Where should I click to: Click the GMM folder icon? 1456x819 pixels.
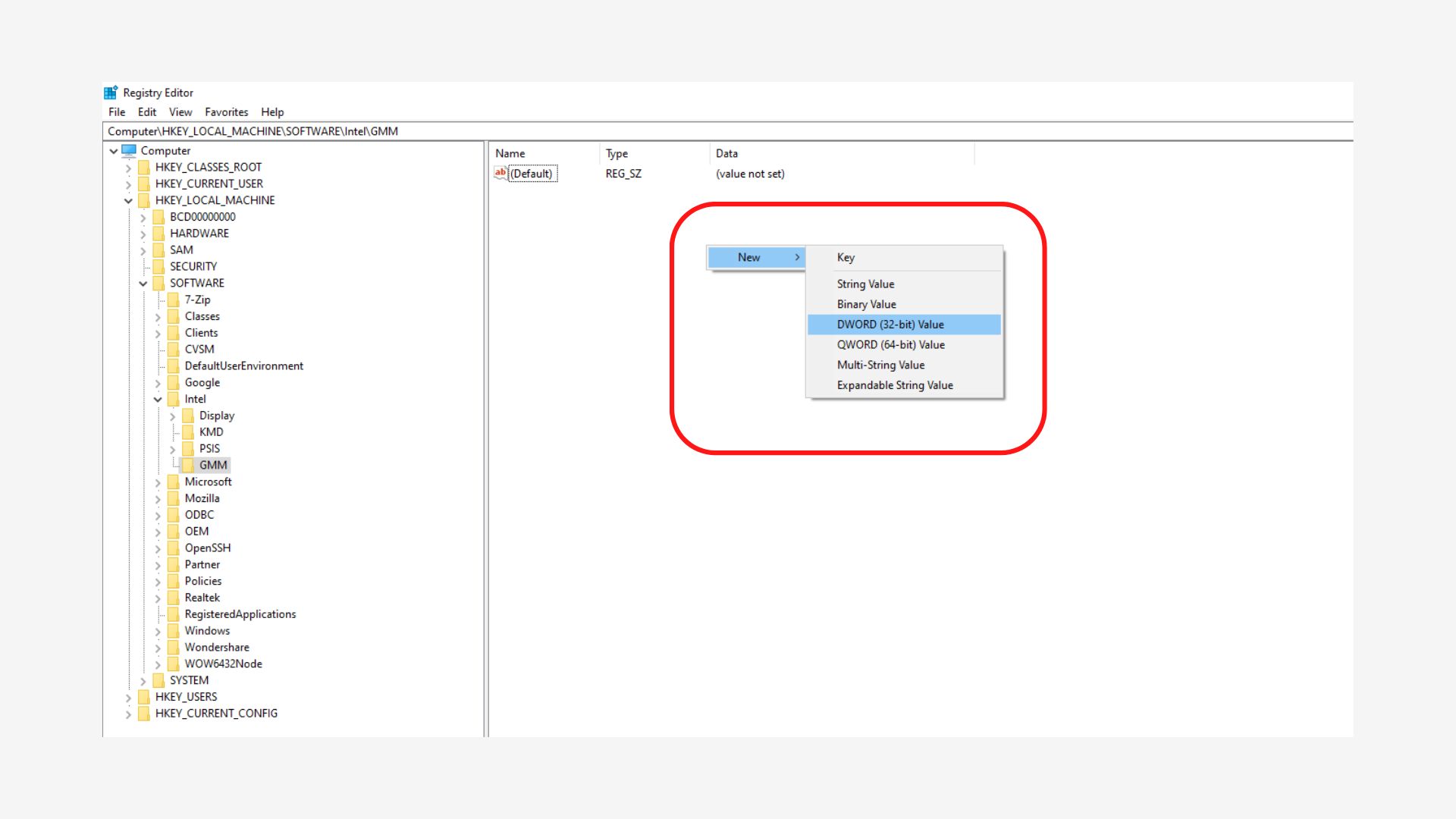coord(188,465)
